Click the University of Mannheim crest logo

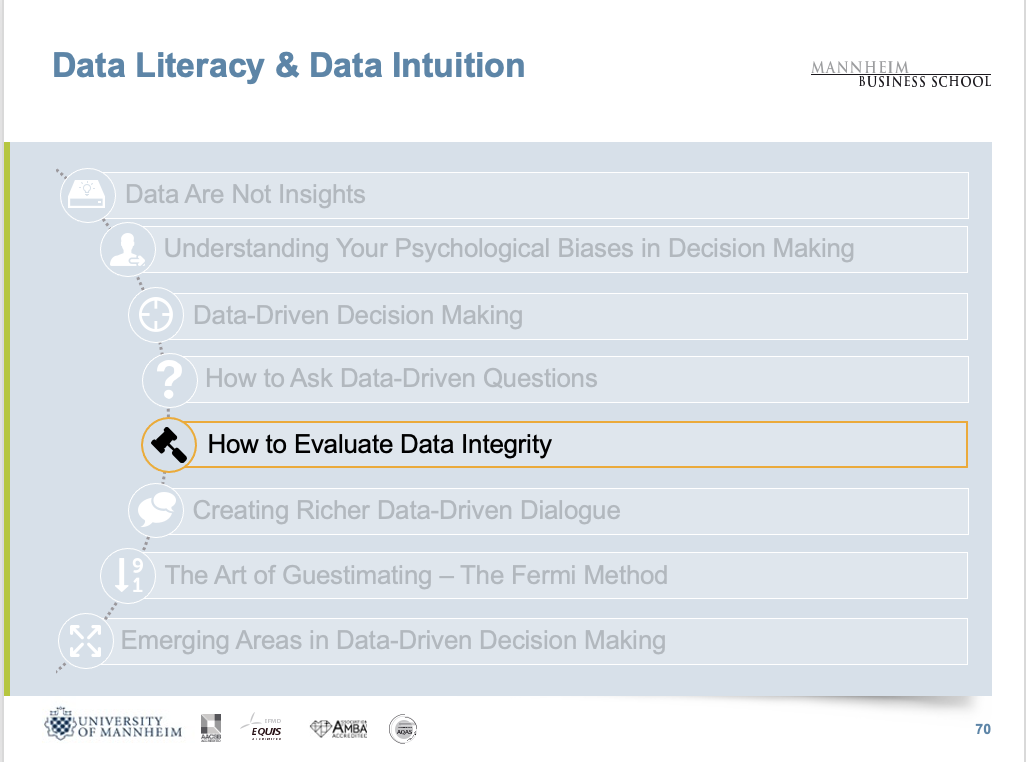(113, 727)
